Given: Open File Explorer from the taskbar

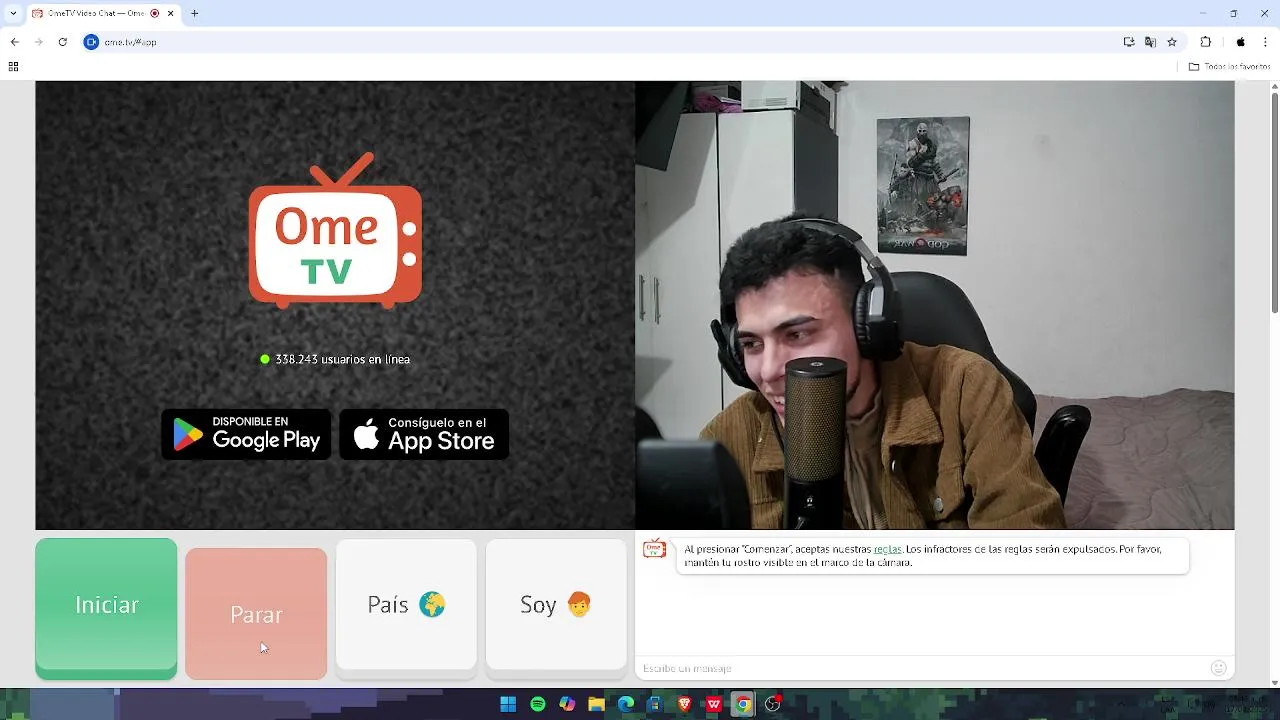Looking at the screenshot, I should pos(597,704).
